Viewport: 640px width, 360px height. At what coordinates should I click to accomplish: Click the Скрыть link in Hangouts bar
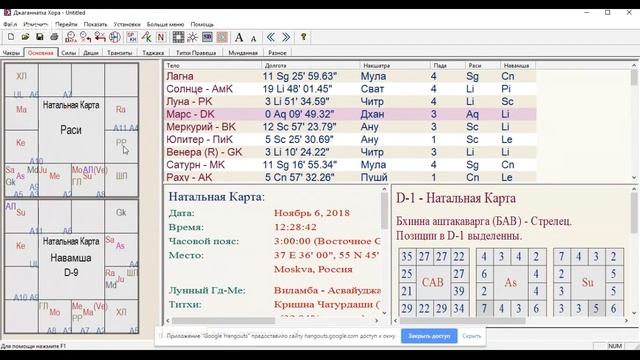(x=472, y=336)
